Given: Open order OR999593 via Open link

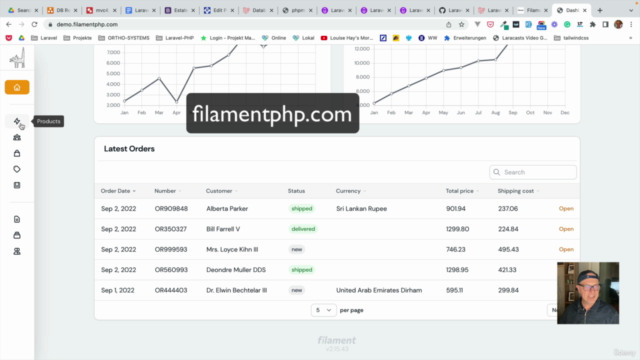Looking at the screenshot, I should [566, 249].
